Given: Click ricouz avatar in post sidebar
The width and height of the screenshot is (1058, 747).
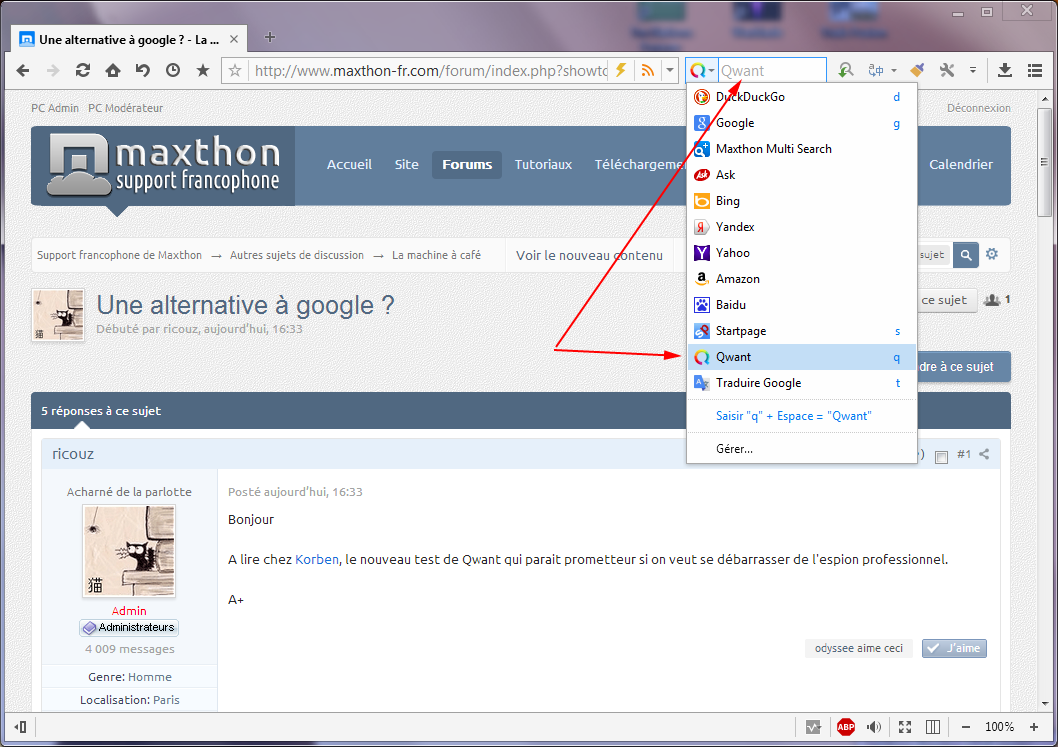Looking at the screenshot, I should [129, 551].
